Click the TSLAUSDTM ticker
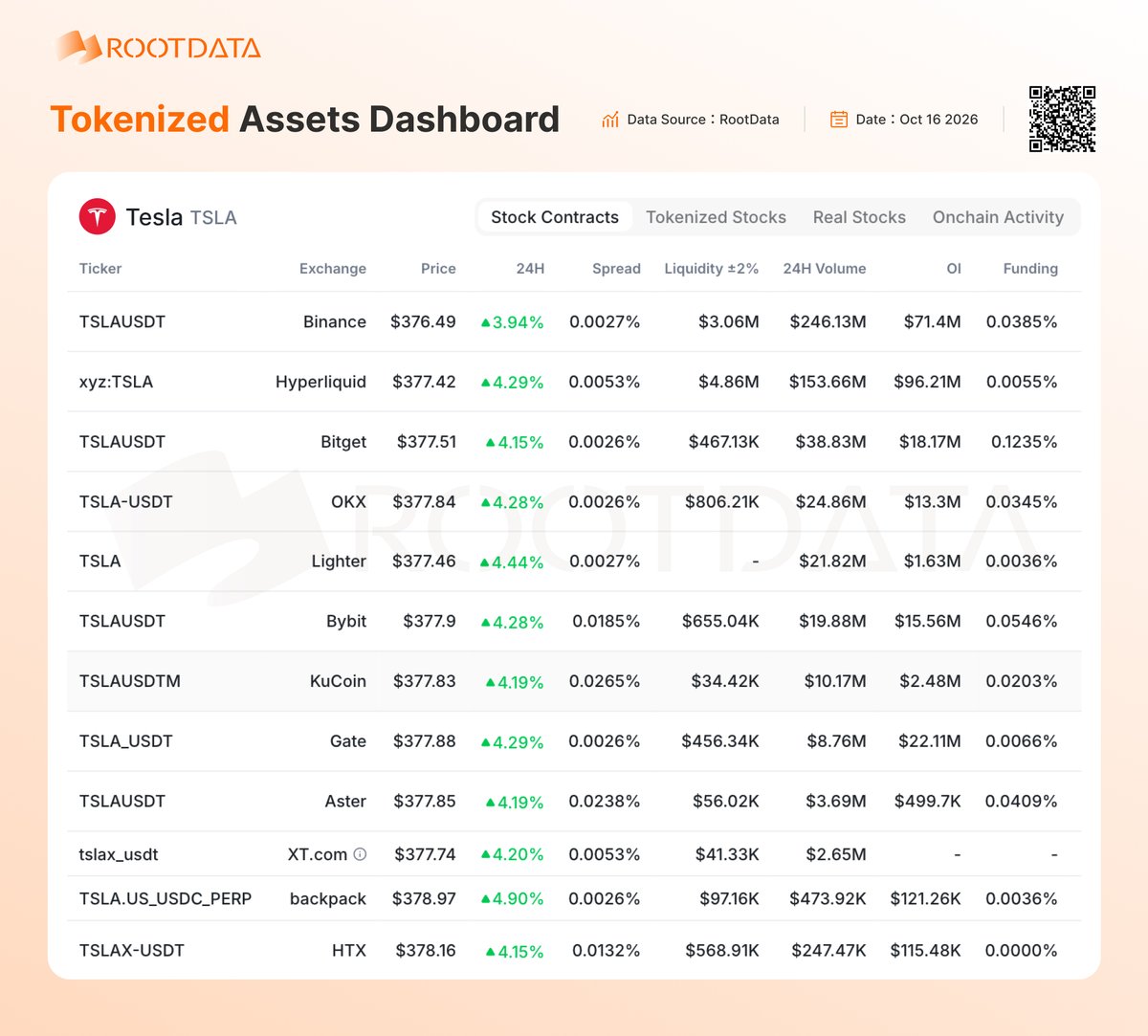The image size is (1148, 1036). 130,681
